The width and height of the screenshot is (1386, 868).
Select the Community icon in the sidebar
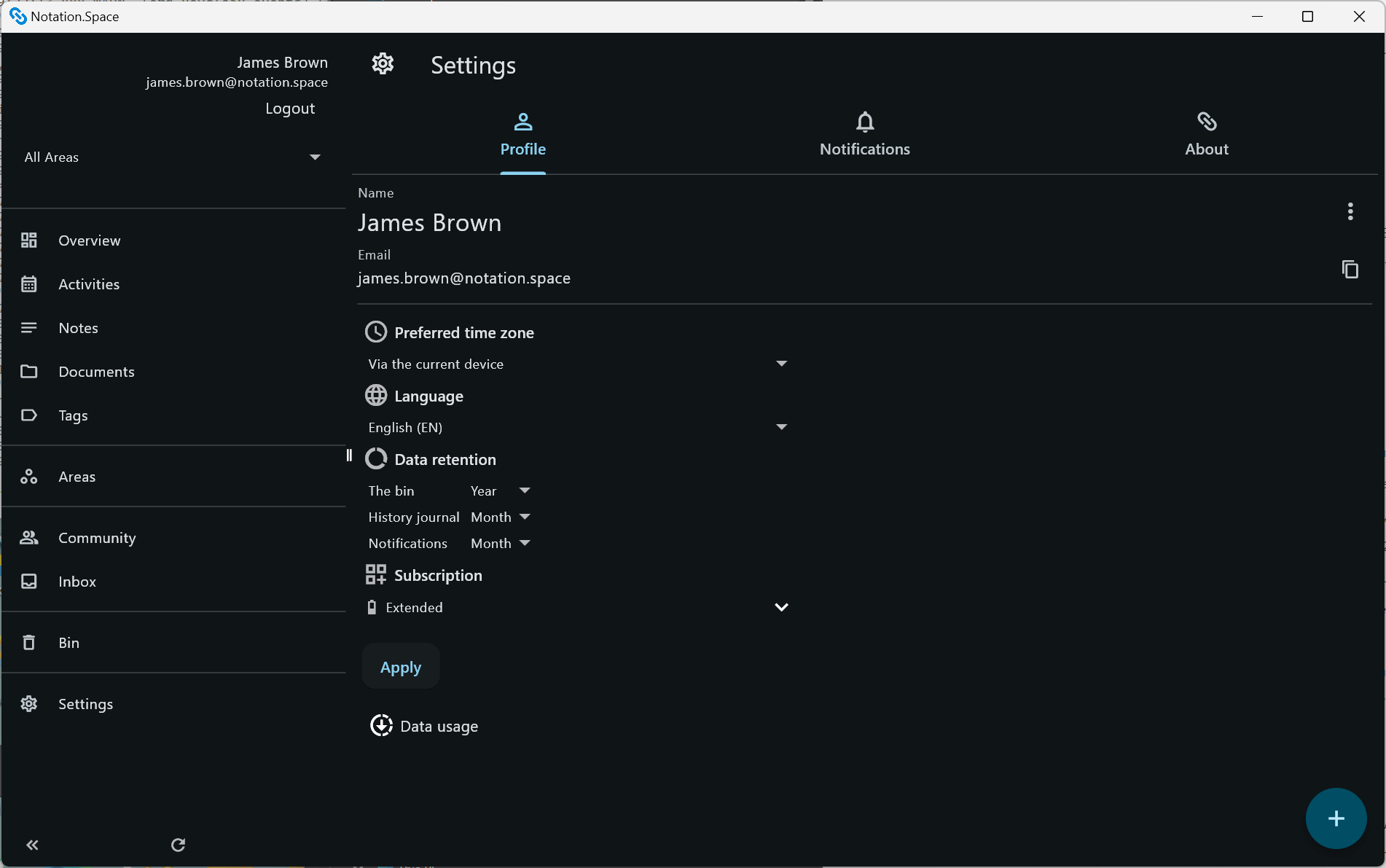click(29, 537)
